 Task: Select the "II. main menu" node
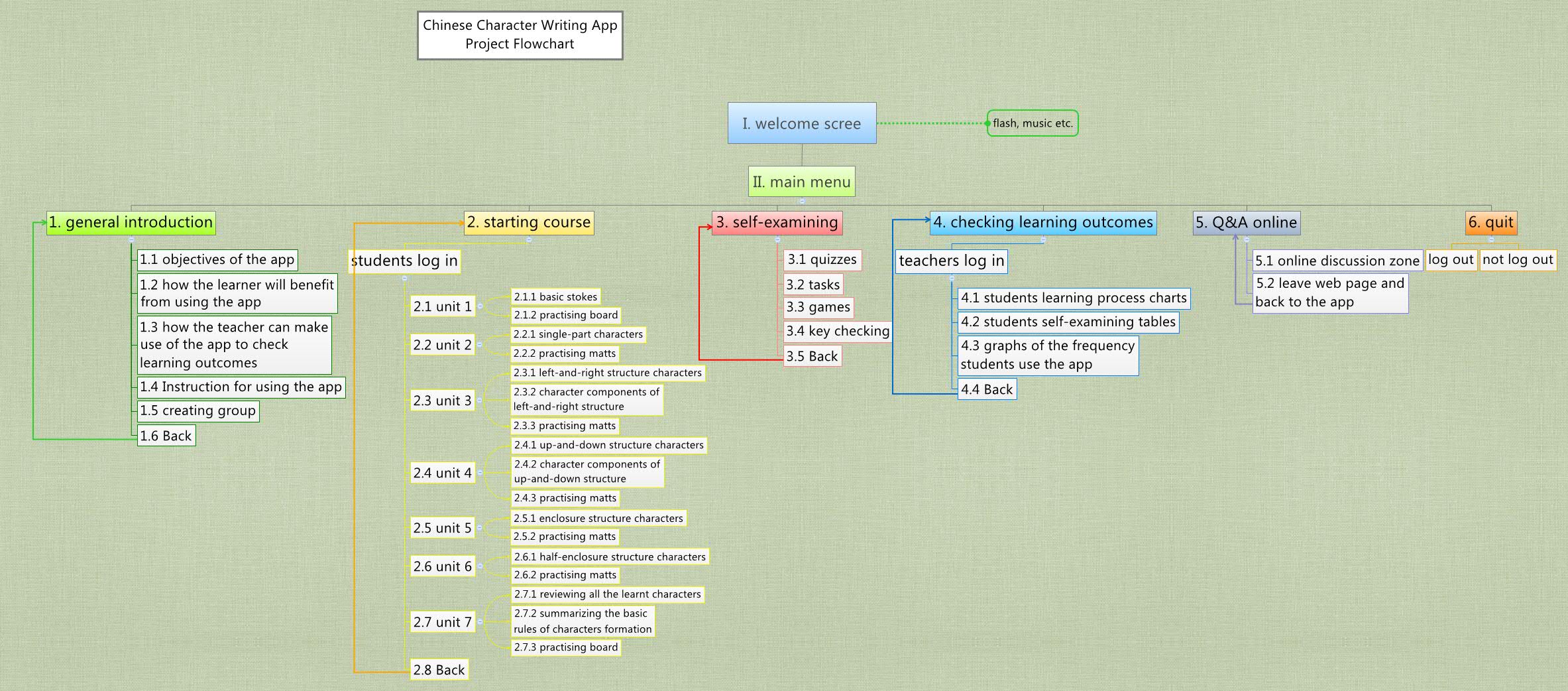801,181
